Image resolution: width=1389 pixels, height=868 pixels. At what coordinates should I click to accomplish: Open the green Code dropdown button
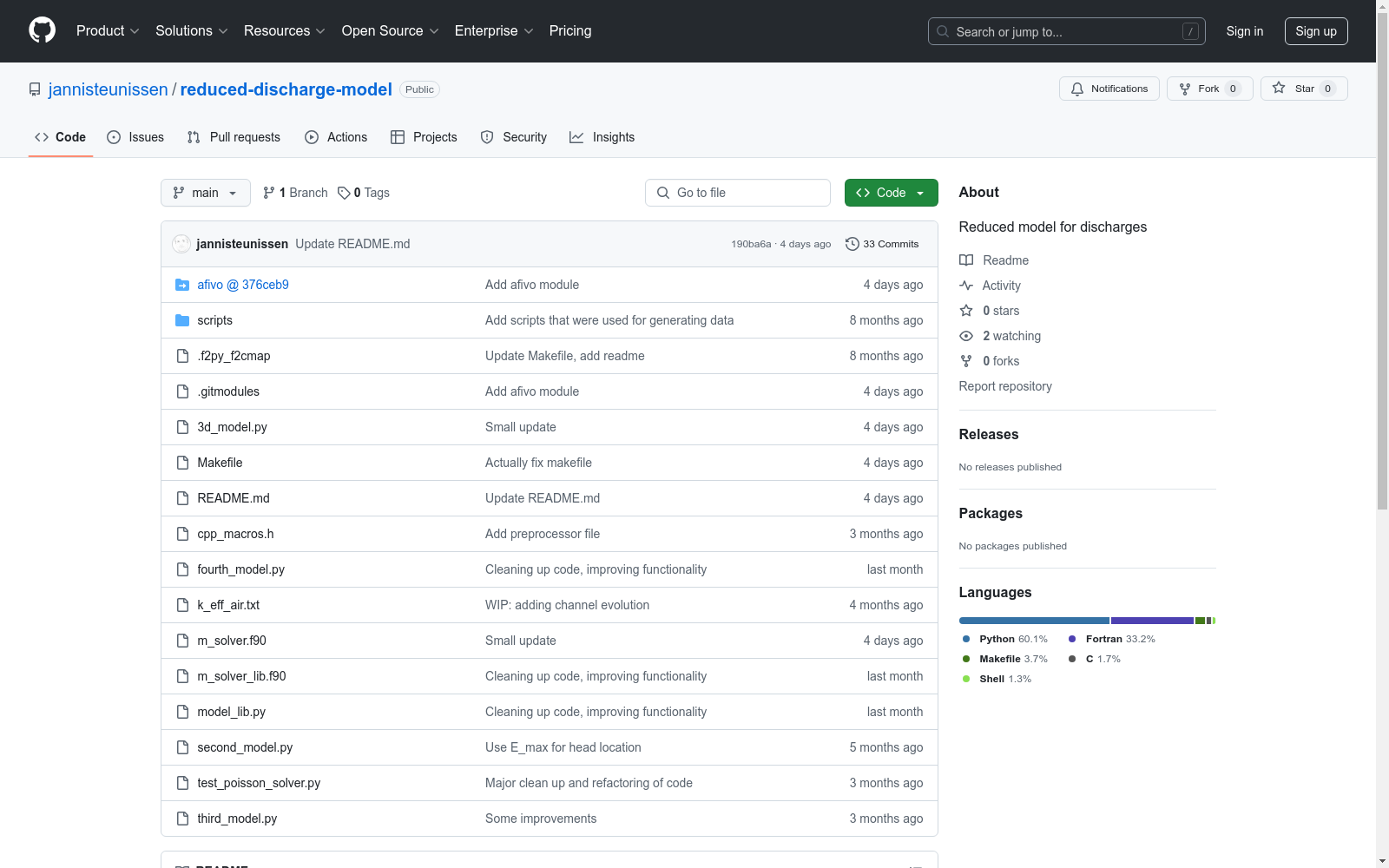(891, 193)
